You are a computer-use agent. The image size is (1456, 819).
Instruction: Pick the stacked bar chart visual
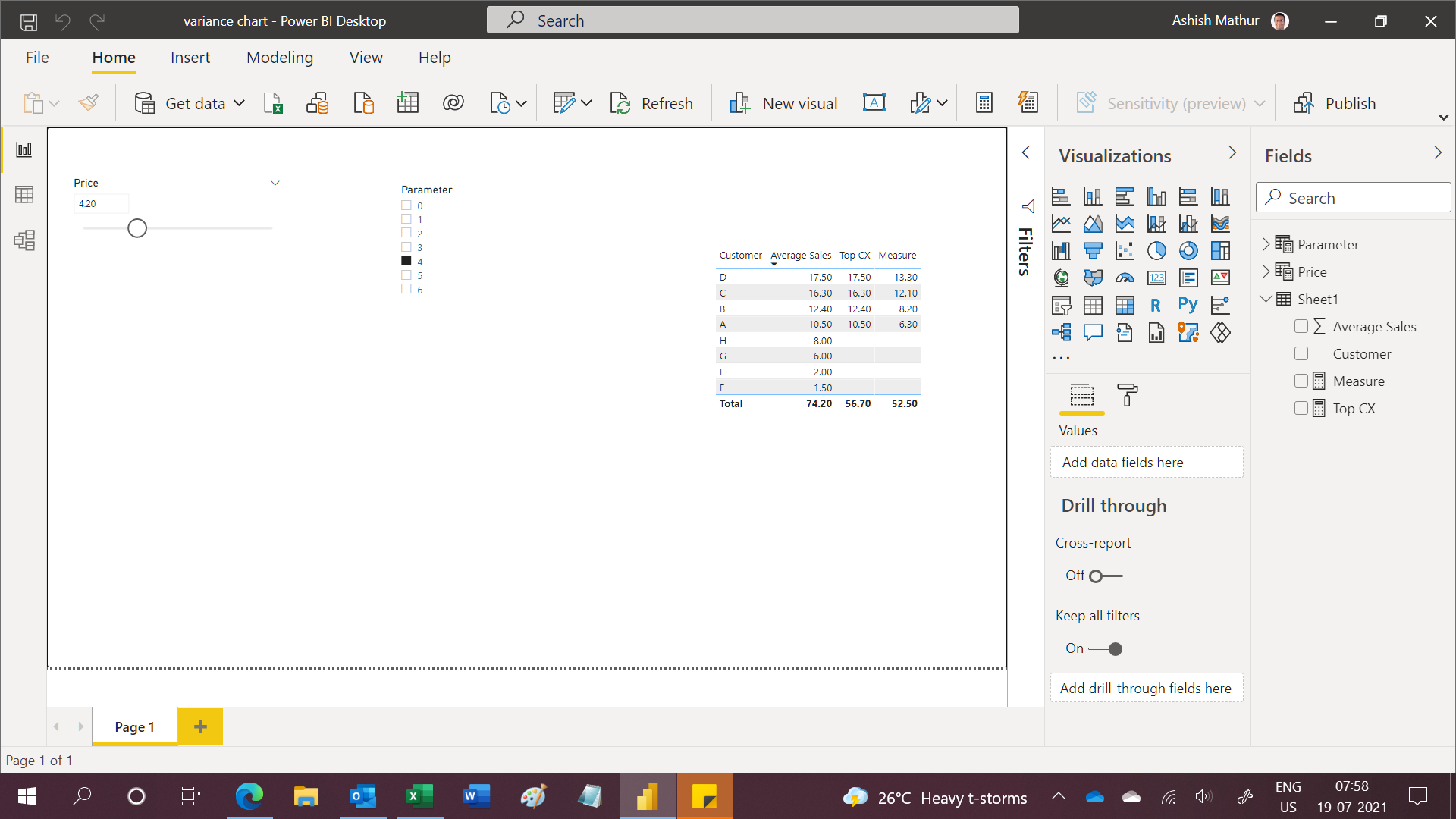[x=1061, y=196]
